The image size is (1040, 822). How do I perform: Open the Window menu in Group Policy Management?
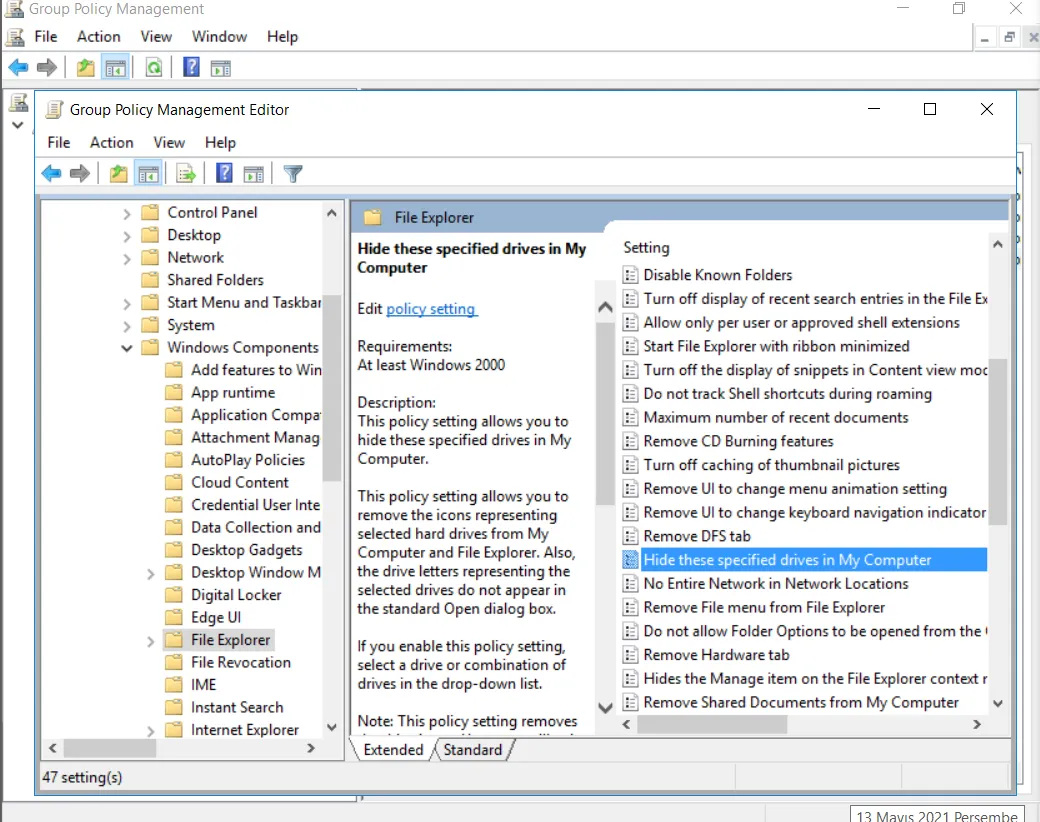coord(220,36)
